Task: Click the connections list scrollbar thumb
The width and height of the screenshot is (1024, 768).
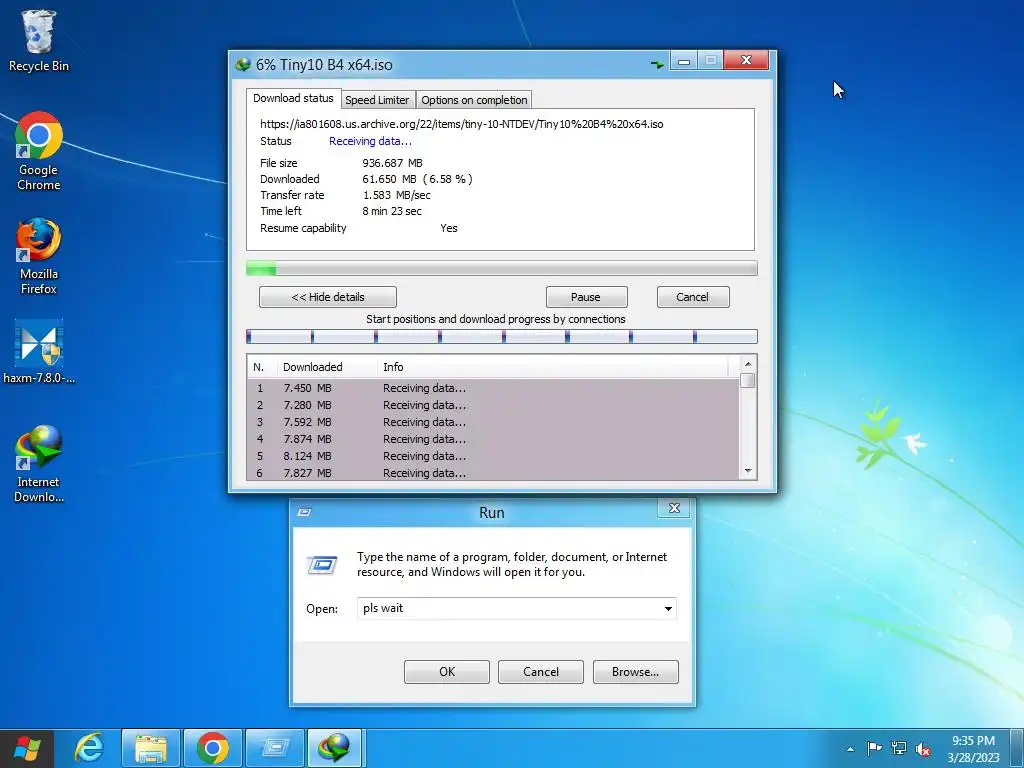Action: tap(748, 380)
